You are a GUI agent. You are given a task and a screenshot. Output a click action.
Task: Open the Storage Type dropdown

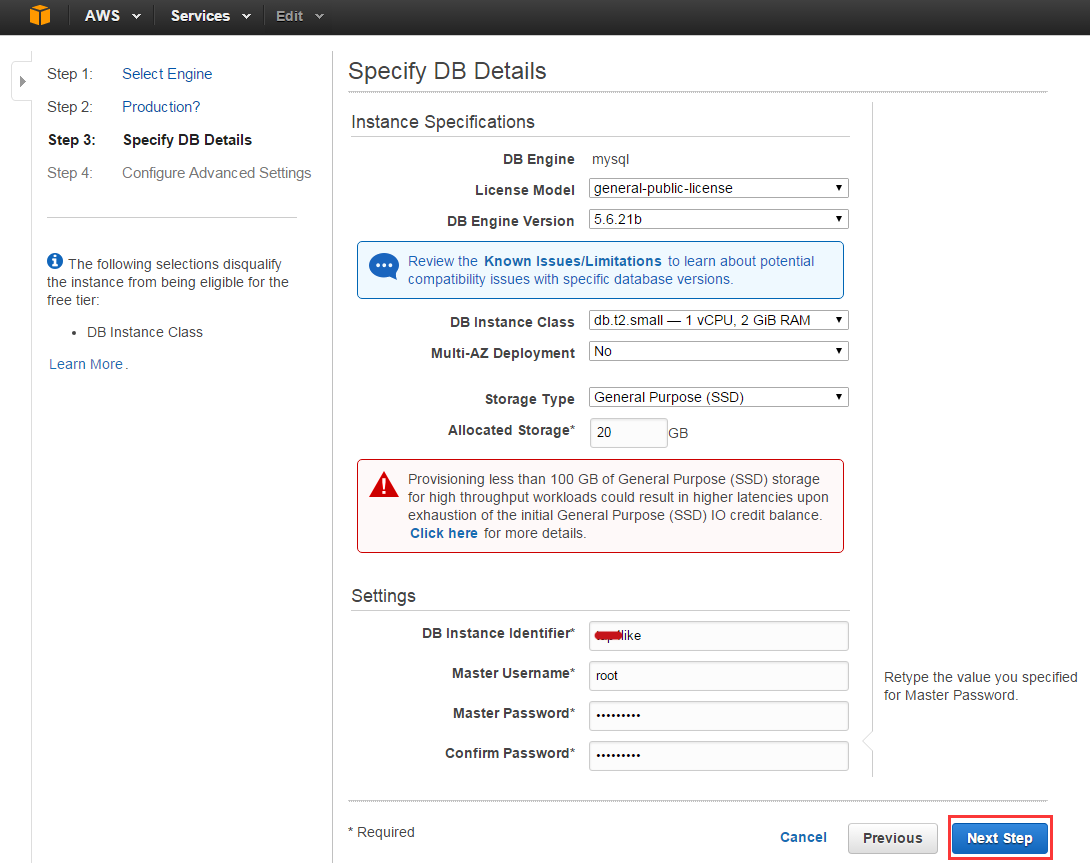point(718,397)
